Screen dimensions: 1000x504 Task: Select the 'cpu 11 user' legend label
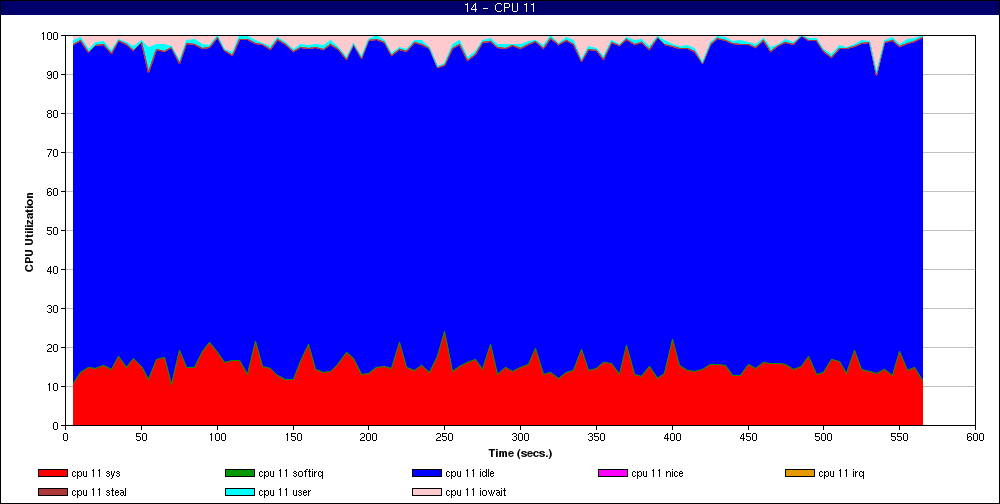[x=284, y=493]
